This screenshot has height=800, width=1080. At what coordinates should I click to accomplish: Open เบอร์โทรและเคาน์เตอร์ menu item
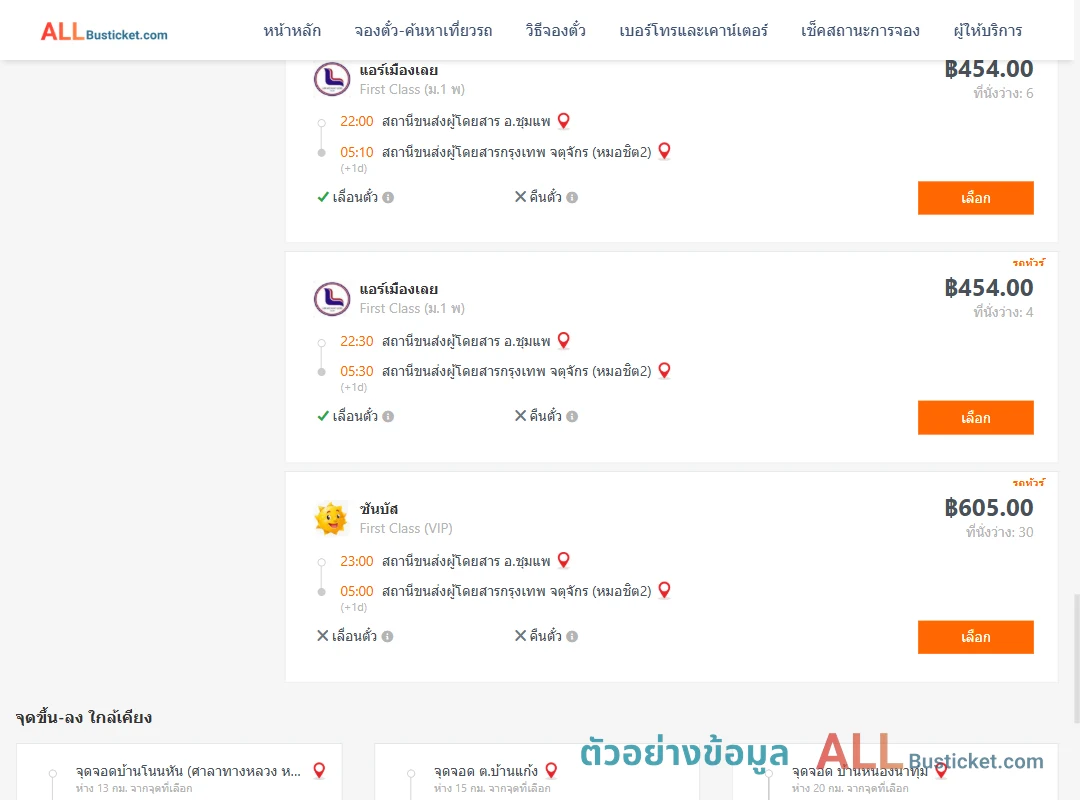693,30
